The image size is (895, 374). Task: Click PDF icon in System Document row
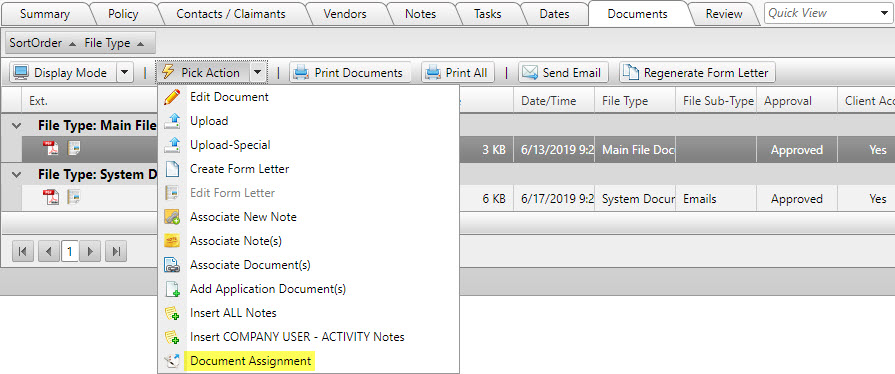[x=51, y=198]
